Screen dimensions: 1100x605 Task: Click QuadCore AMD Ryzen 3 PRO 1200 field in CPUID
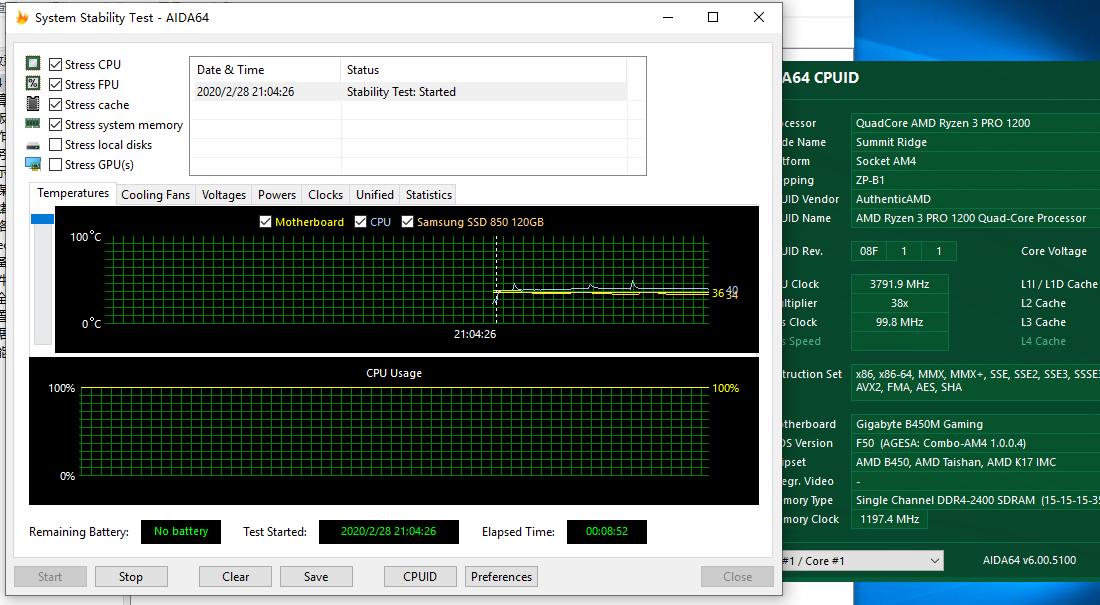(975, 123)
